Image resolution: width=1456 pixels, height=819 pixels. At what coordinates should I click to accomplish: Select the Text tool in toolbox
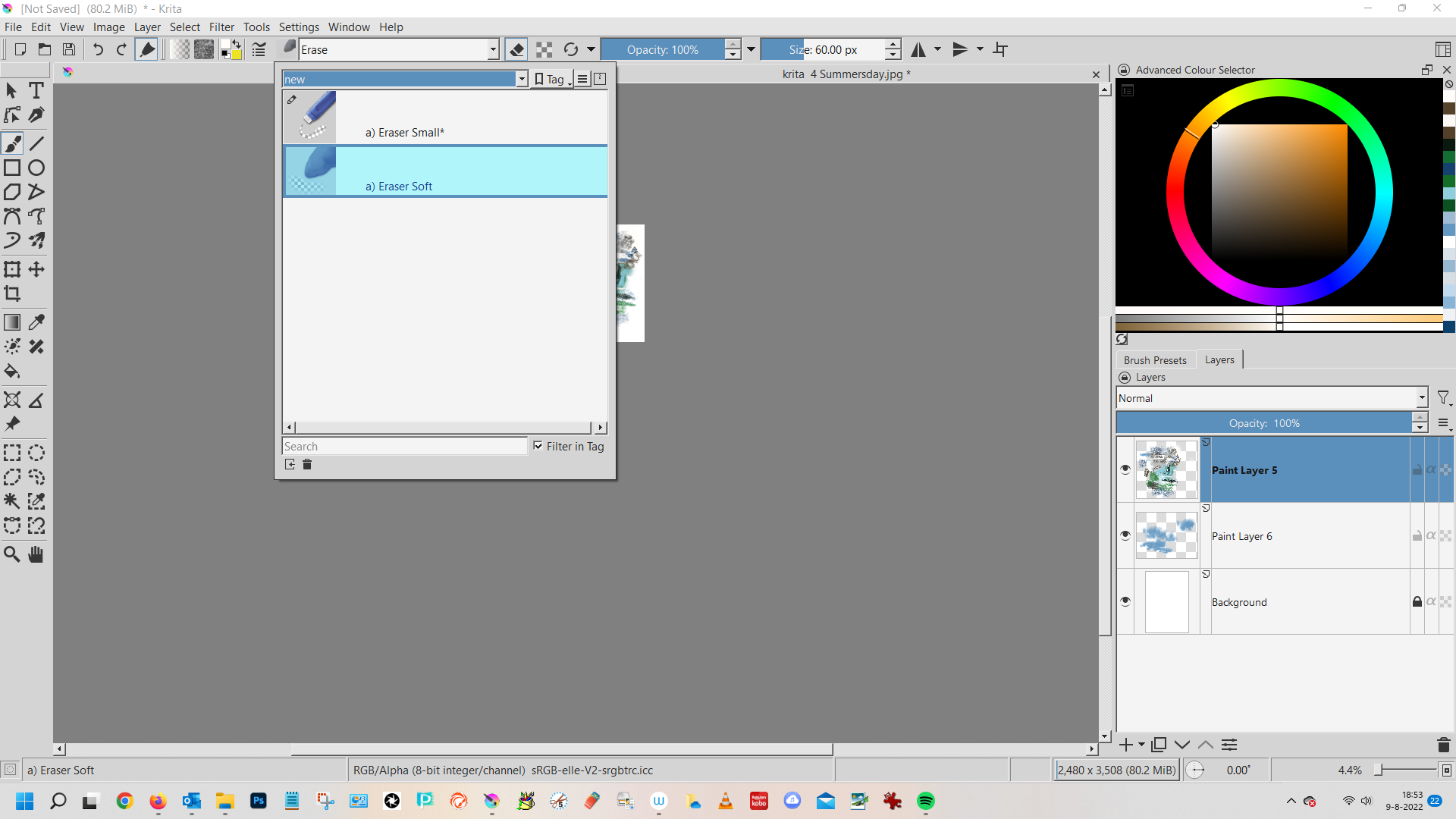36,90
